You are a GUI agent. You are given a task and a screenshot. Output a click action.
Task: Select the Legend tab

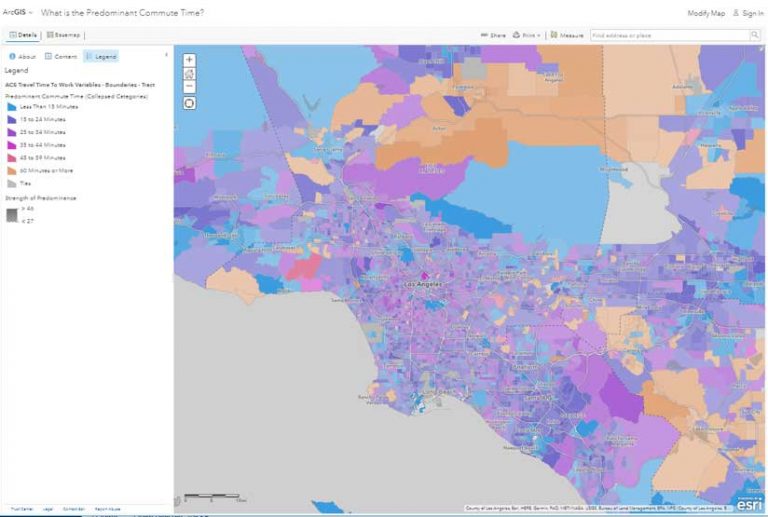[x=101, y=56]
